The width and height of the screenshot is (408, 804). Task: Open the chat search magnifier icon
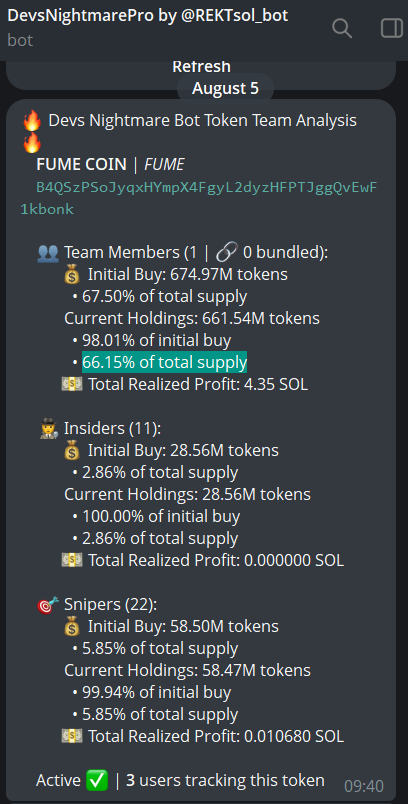click(x=342, y=28)
